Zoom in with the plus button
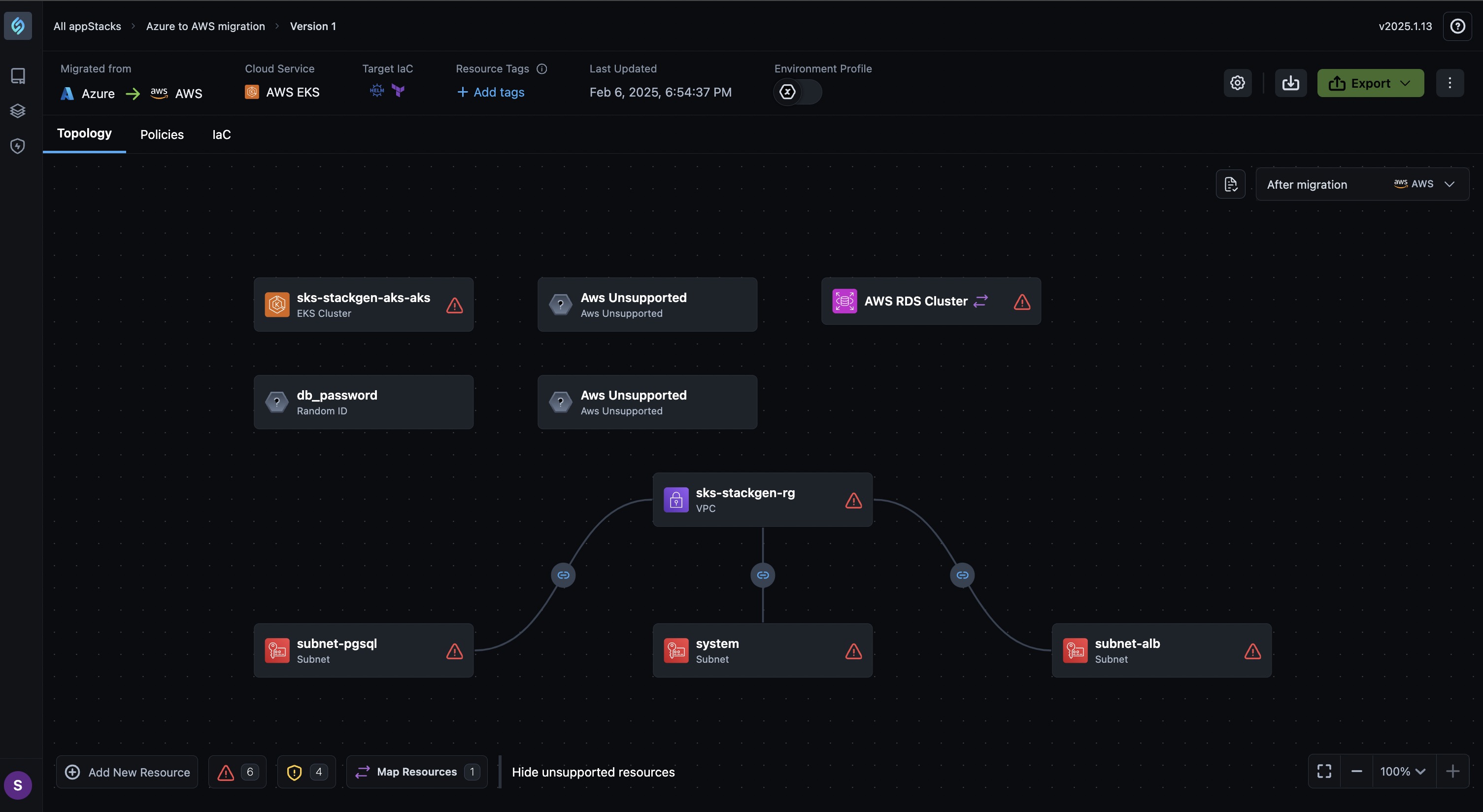The height and width of the screenshot is (812, 1483). 1452,771
